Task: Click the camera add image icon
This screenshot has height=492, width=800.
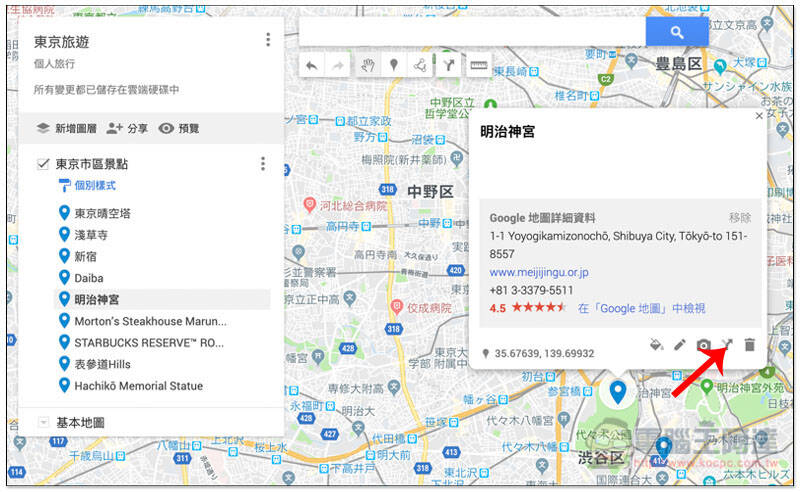Action: 704,346
